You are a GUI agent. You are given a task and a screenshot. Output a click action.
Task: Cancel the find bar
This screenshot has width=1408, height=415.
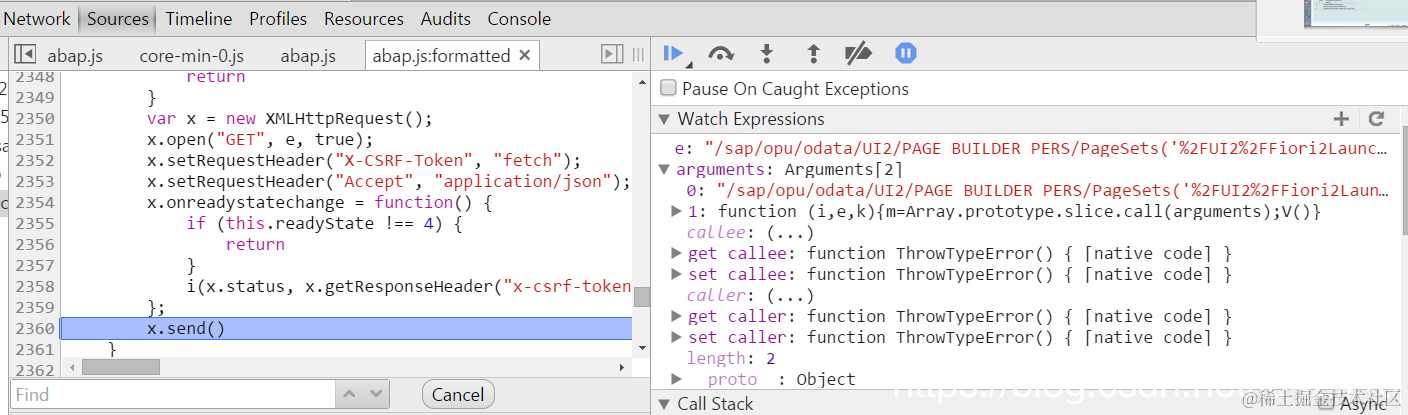tap(458, 394)
